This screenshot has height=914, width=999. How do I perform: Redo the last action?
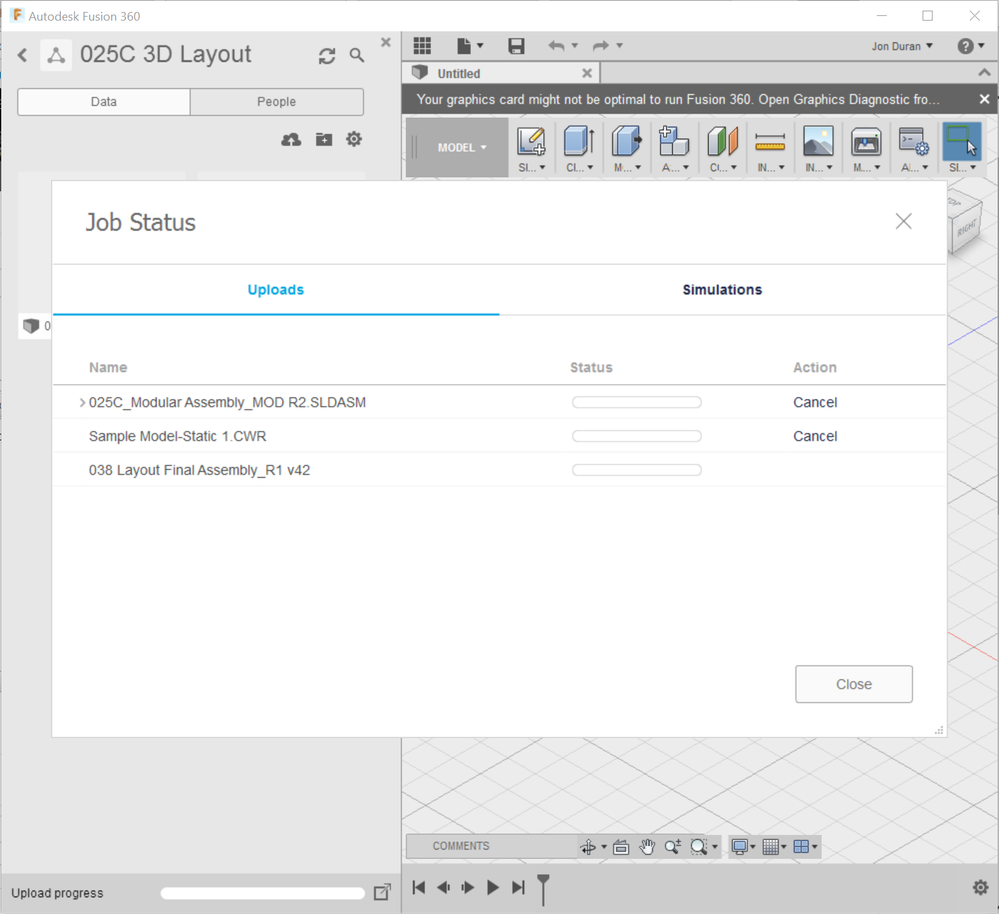601,46
